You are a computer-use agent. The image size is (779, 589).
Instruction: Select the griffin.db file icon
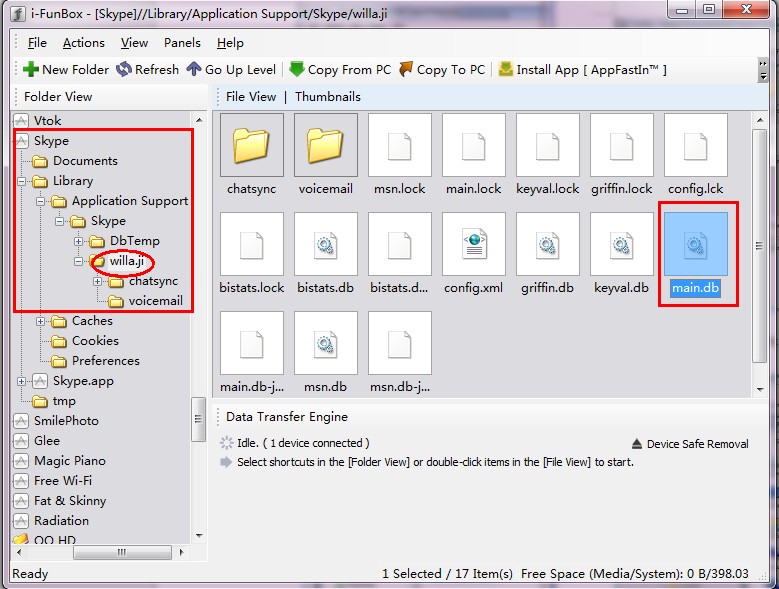[547, 244]
